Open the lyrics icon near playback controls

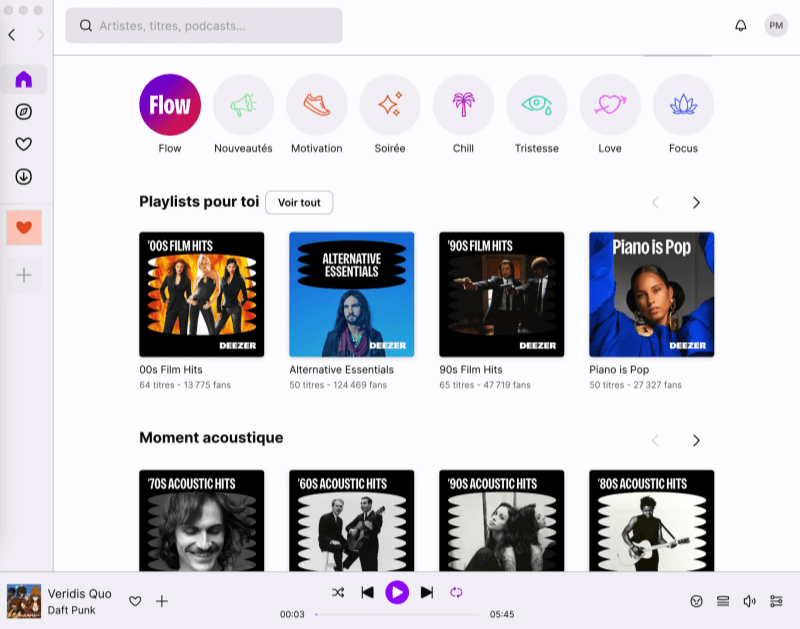click(x=695, y=601)
